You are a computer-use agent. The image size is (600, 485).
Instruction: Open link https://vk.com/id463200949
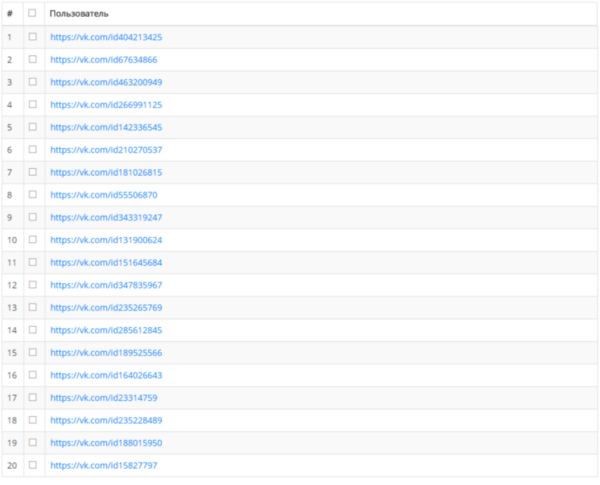(x=106, y=82)
